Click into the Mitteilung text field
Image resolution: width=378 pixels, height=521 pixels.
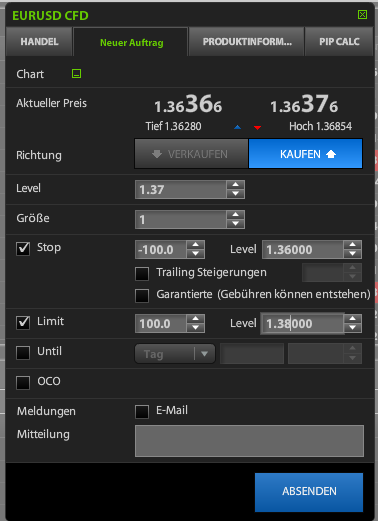click(249, 441)
